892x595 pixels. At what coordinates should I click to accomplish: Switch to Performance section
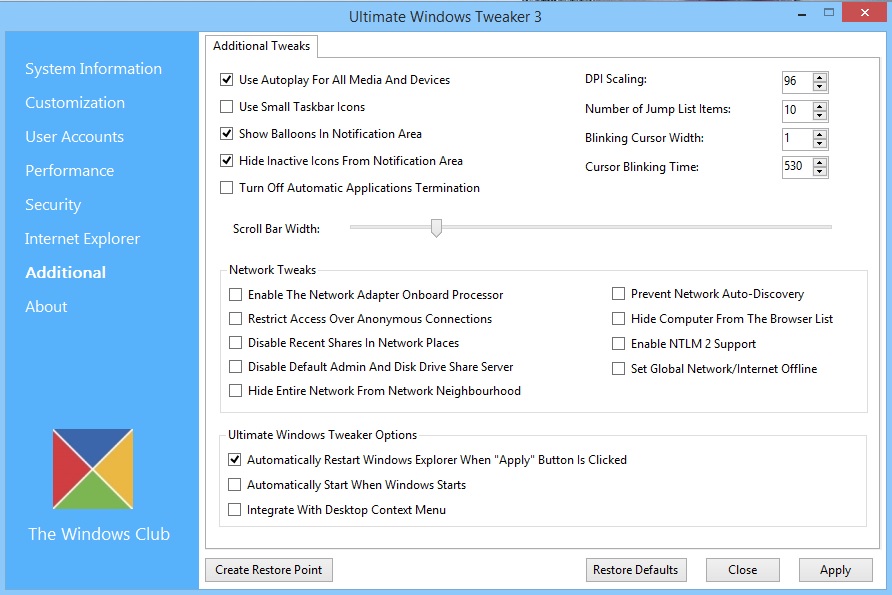69,171
